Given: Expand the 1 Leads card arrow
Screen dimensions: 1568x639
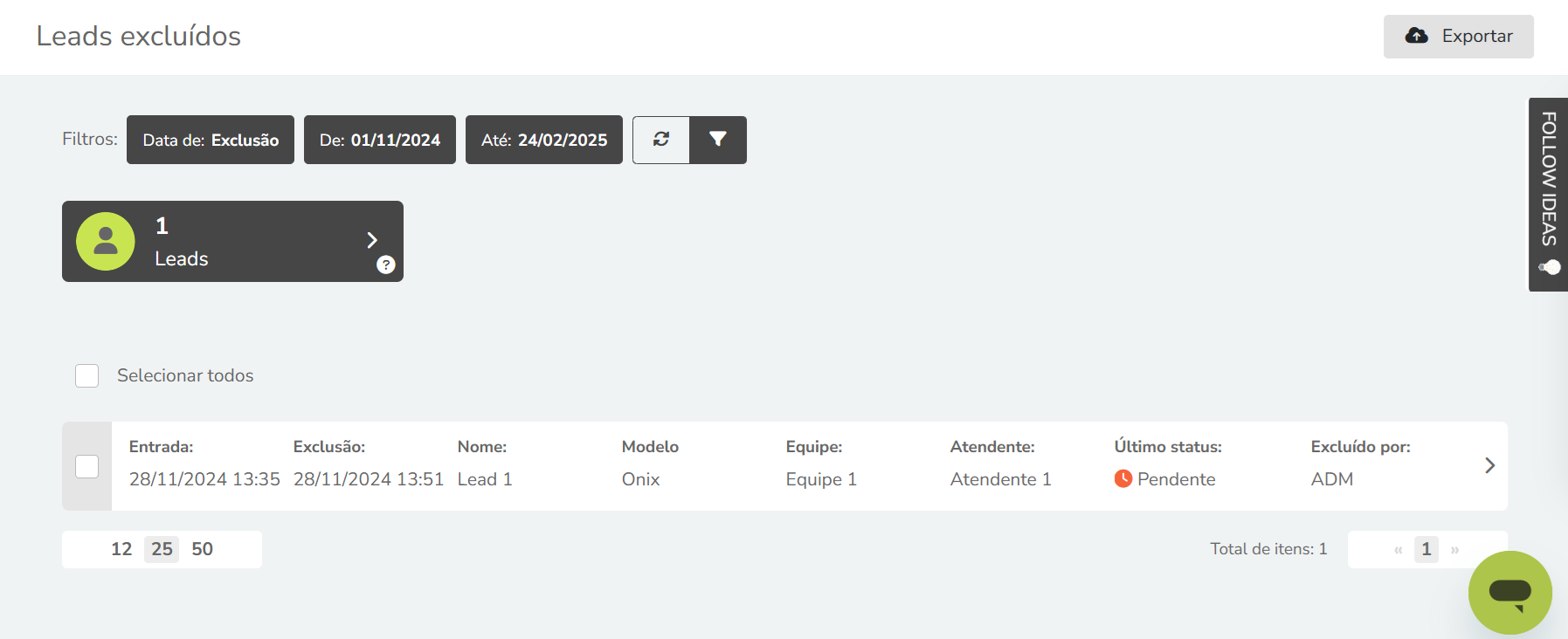Looking at the screenshot, I should pos(372,240).
